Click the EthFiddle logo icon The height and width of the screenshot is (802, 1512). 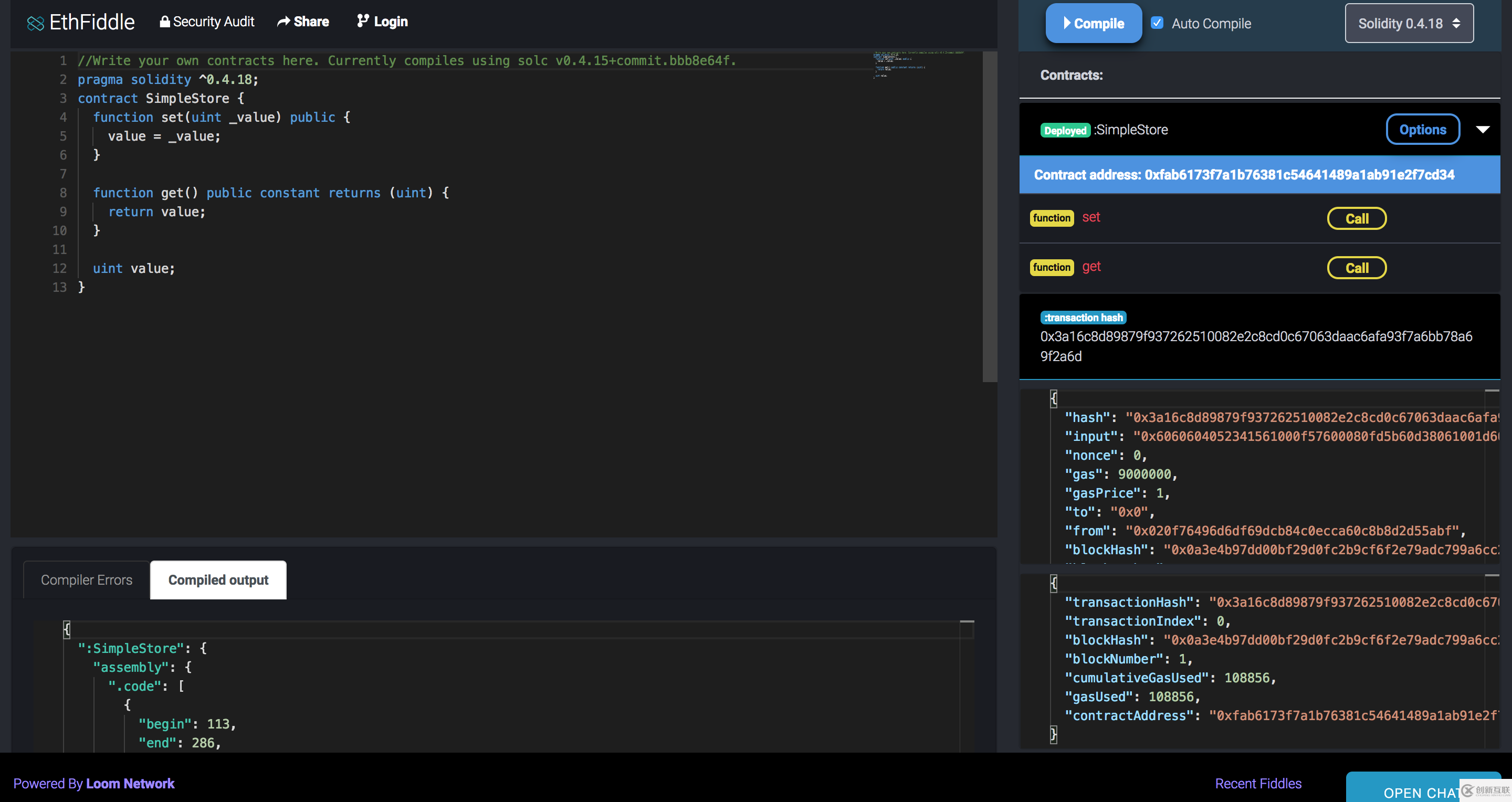pyautogui.click(x=35, y=23)
